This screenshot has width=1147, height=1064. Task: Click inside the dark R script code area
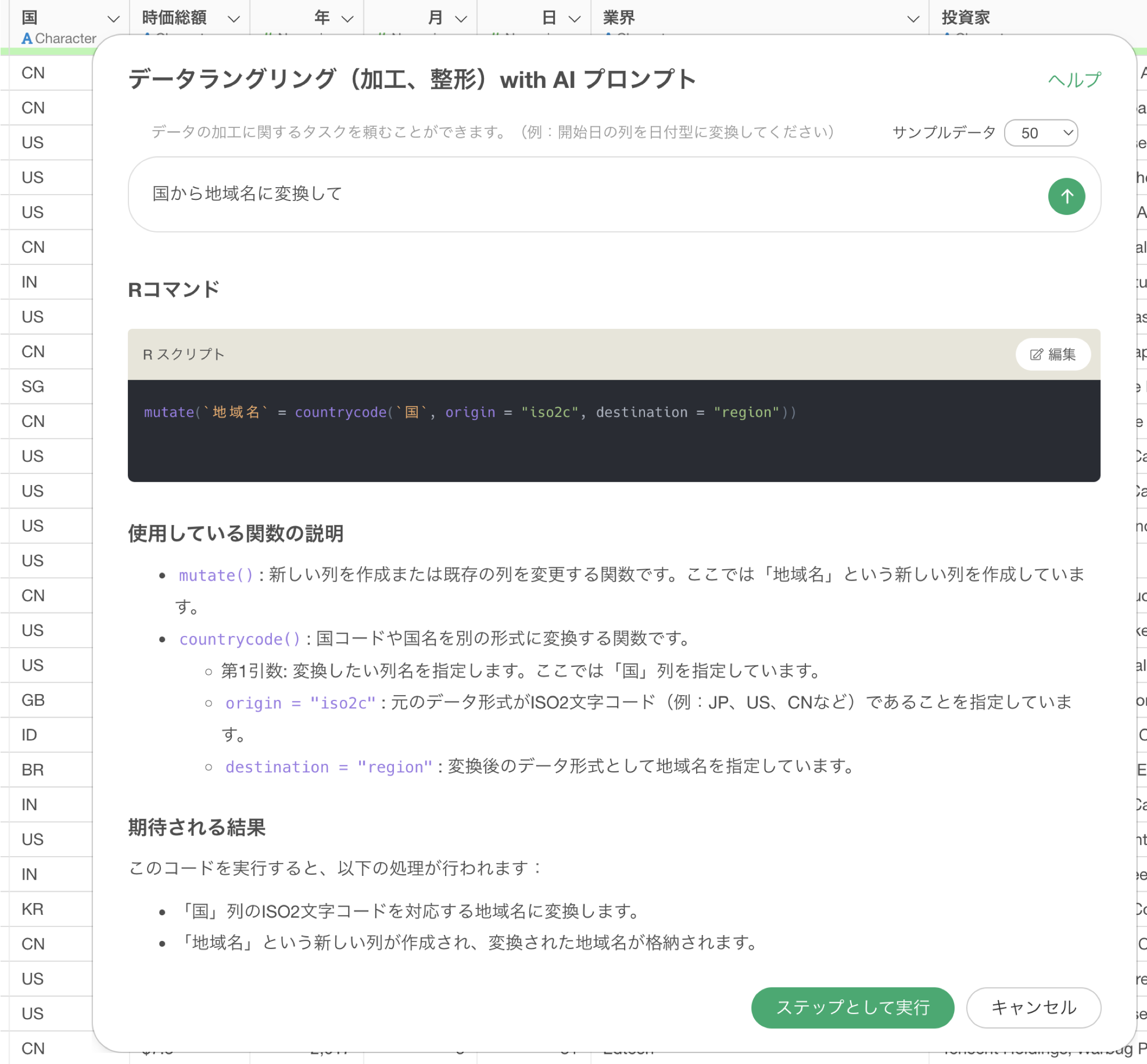pos(613,444)
